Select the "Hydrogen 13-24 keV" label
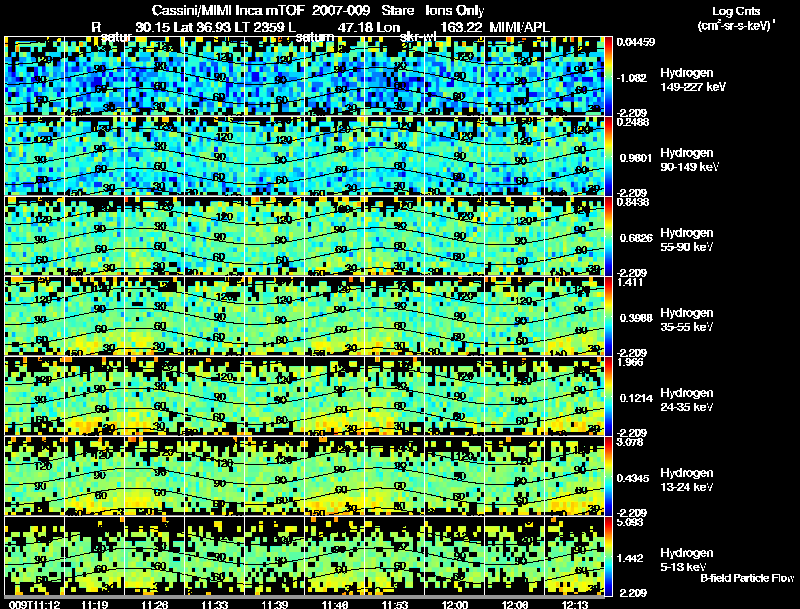Viewport: 800px width, 609px height. (x=687, y=480)
